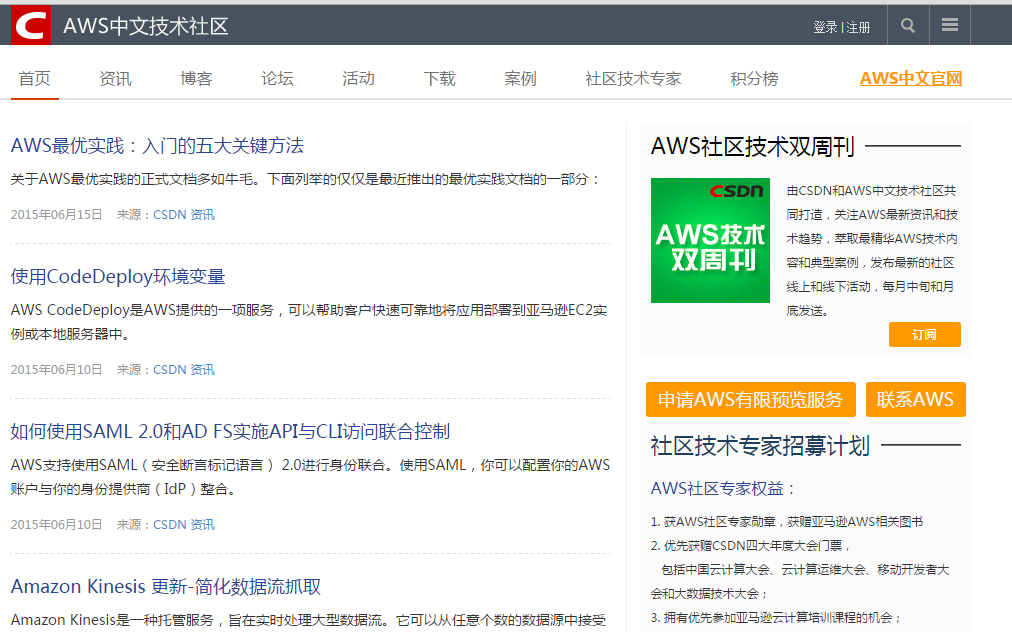Open the hamburger menu icon
Screen dimensions: 1012x632
[949, 25]
